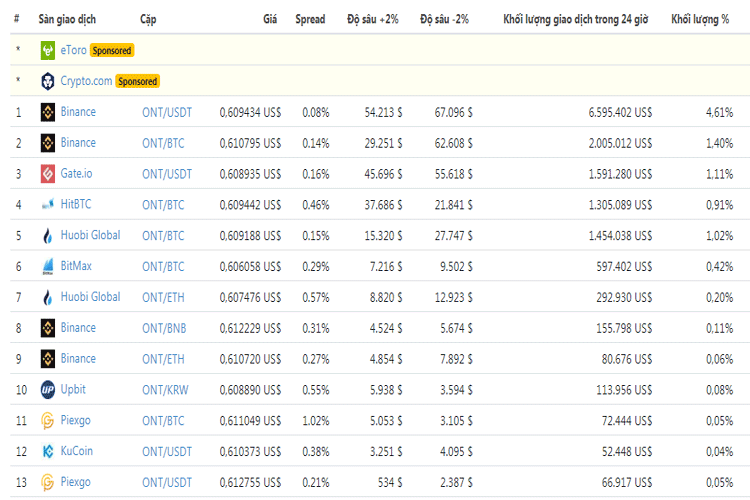Sort by Khối lượng % column header
Image resolution: width=750 pixels, height=500 pixels.
point(700,19)
